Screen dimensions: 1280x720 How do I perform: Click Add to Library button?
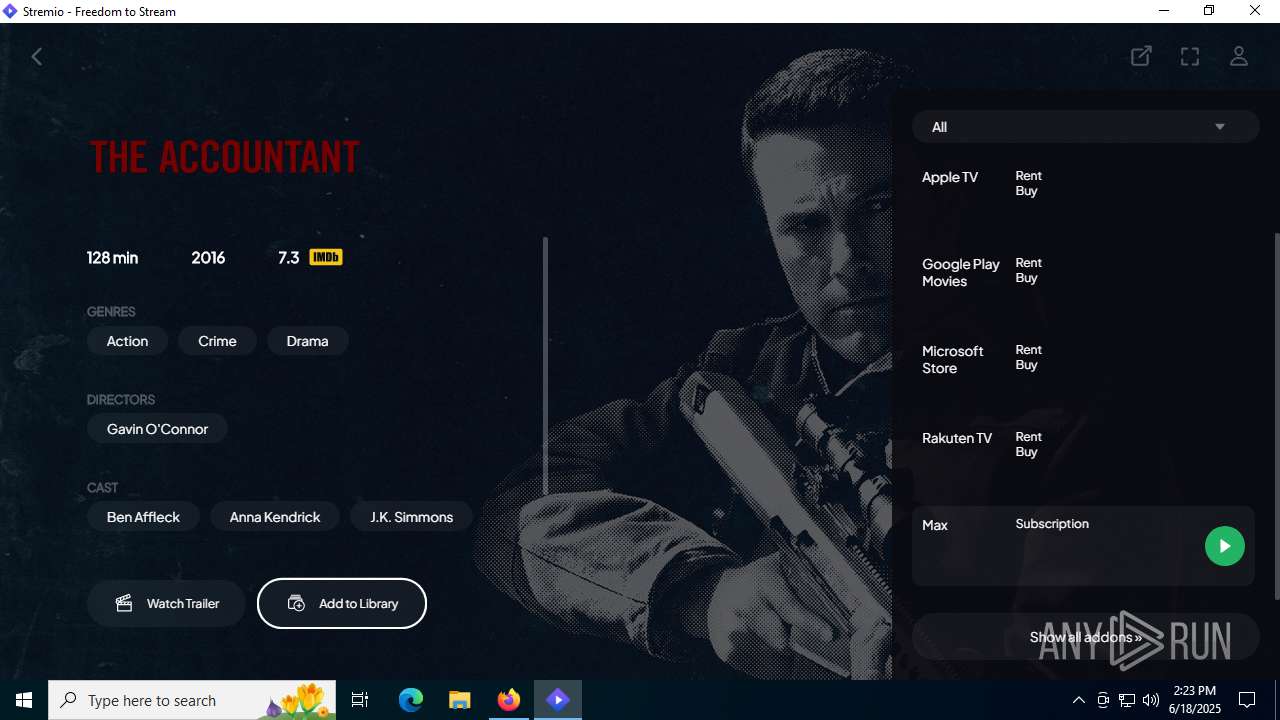tap(342, 603)
